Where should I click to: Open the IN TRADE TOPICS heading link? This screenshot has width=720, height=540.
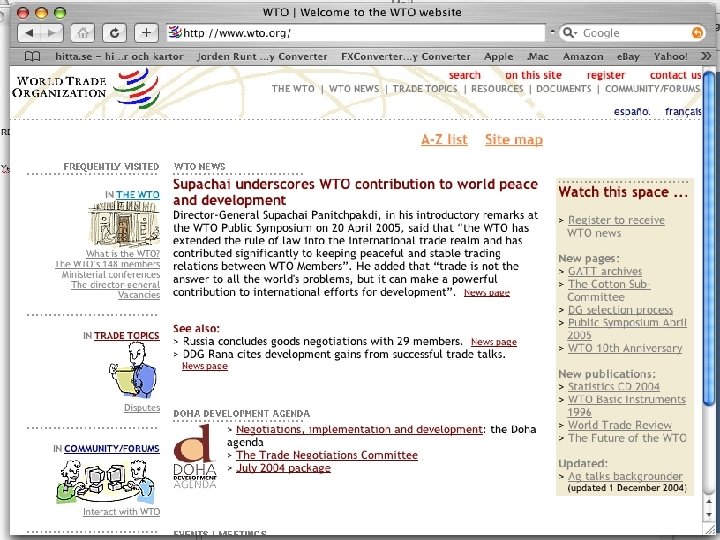tap(126, 336)
